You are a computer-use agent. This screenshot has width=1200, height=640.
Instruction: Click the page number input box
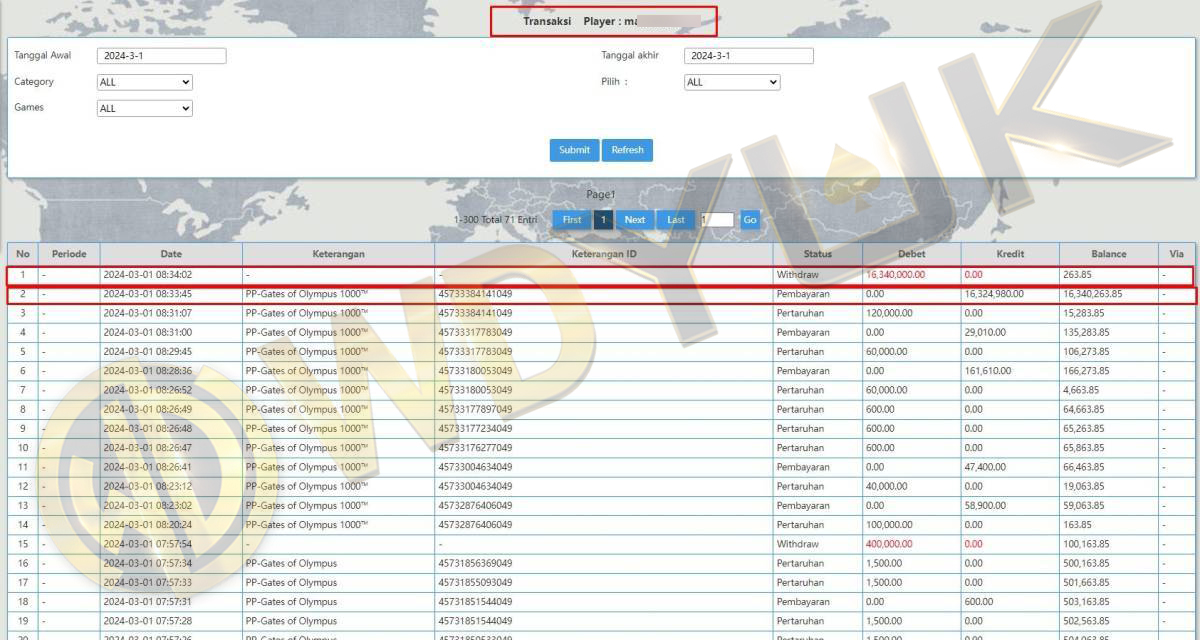click(x=716, y=220)
